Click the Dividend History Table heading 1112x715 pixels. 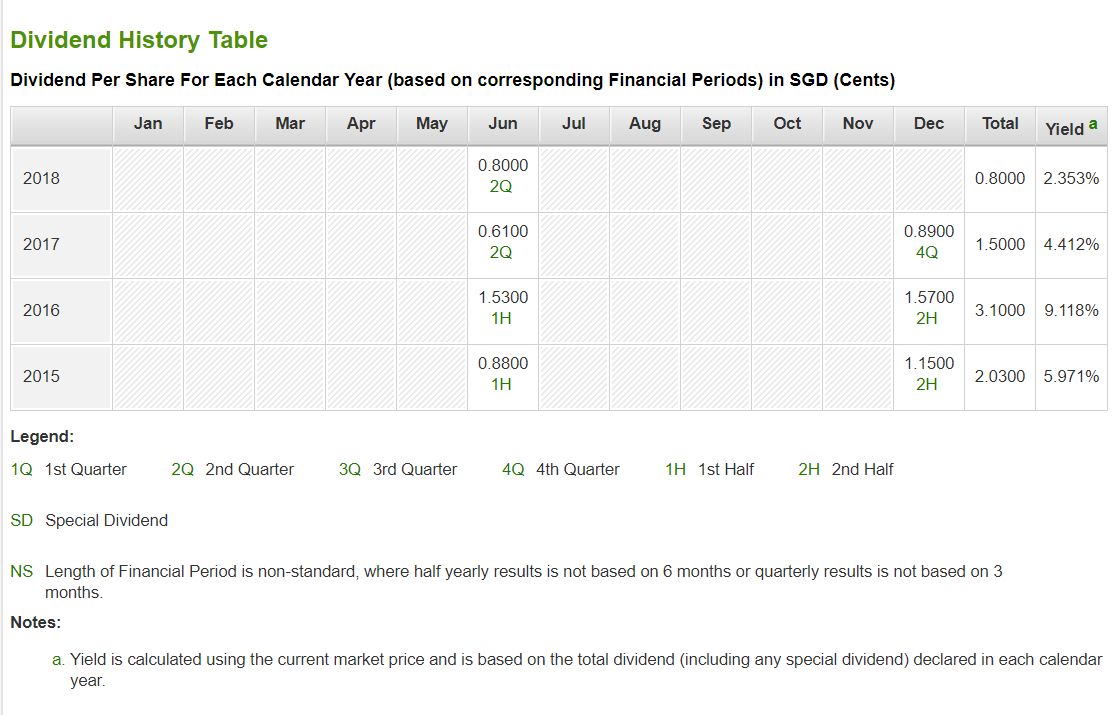pos(139,40)
